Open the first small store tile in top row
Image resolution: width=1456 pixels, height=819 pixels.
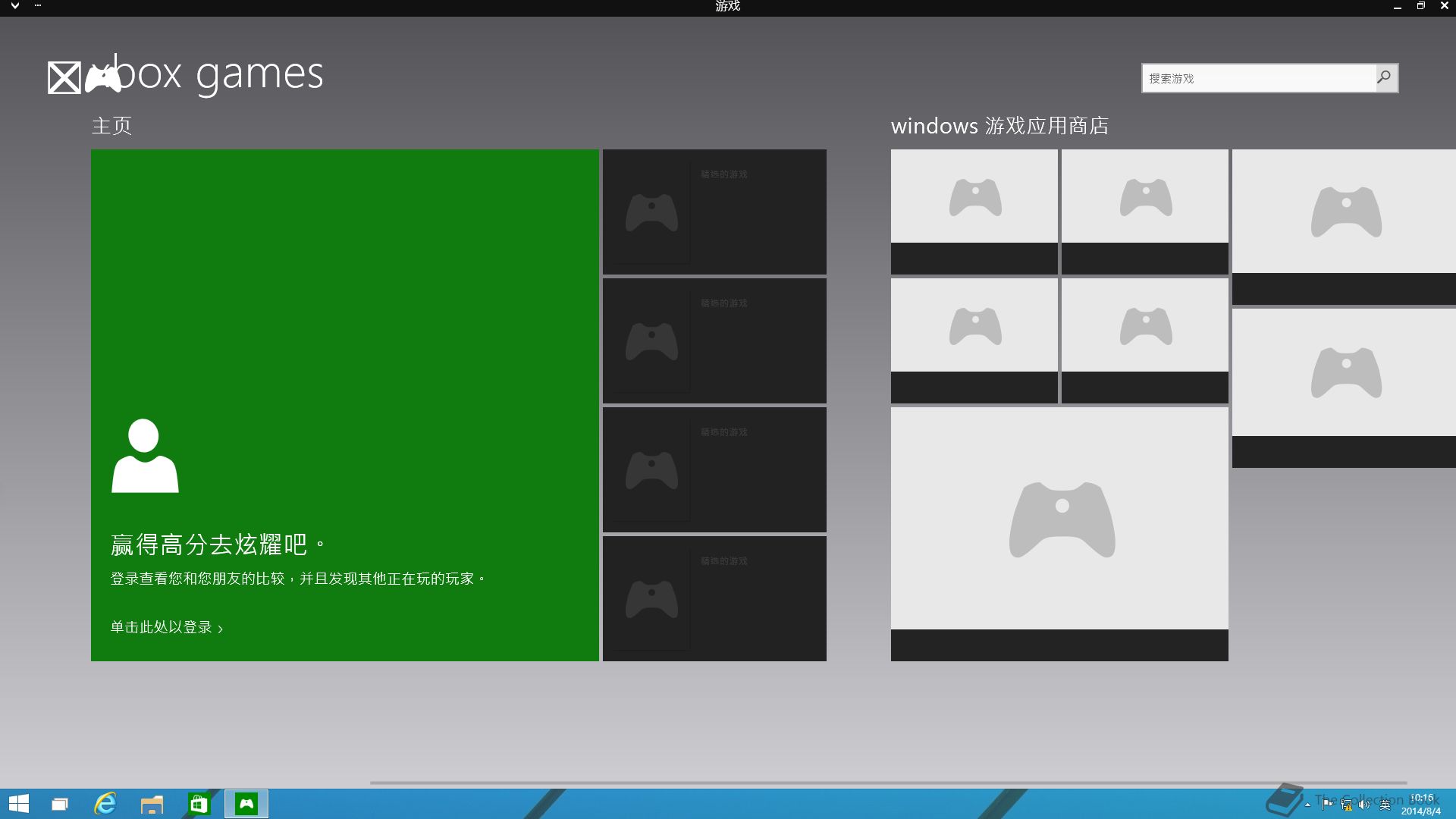click(x=974, y=212)
